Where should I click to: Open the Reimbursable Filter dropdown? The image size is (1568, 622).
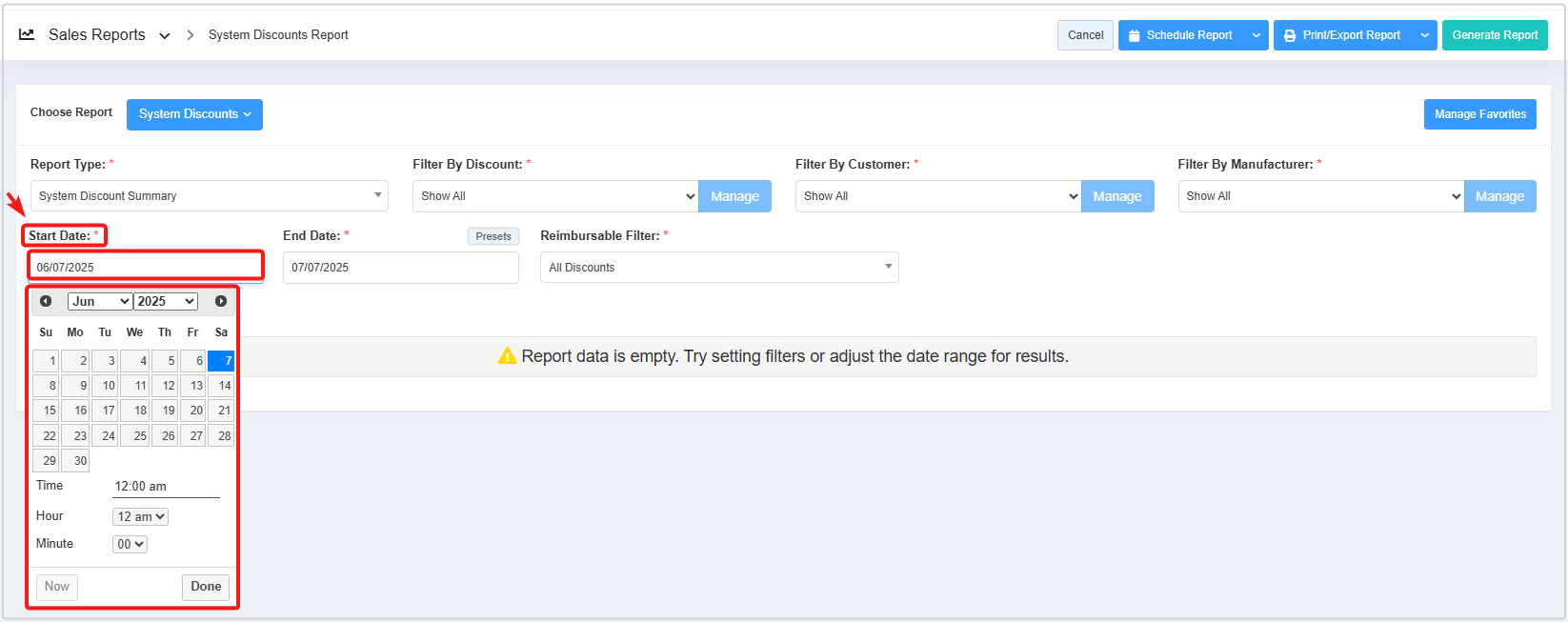pos(719,268)
